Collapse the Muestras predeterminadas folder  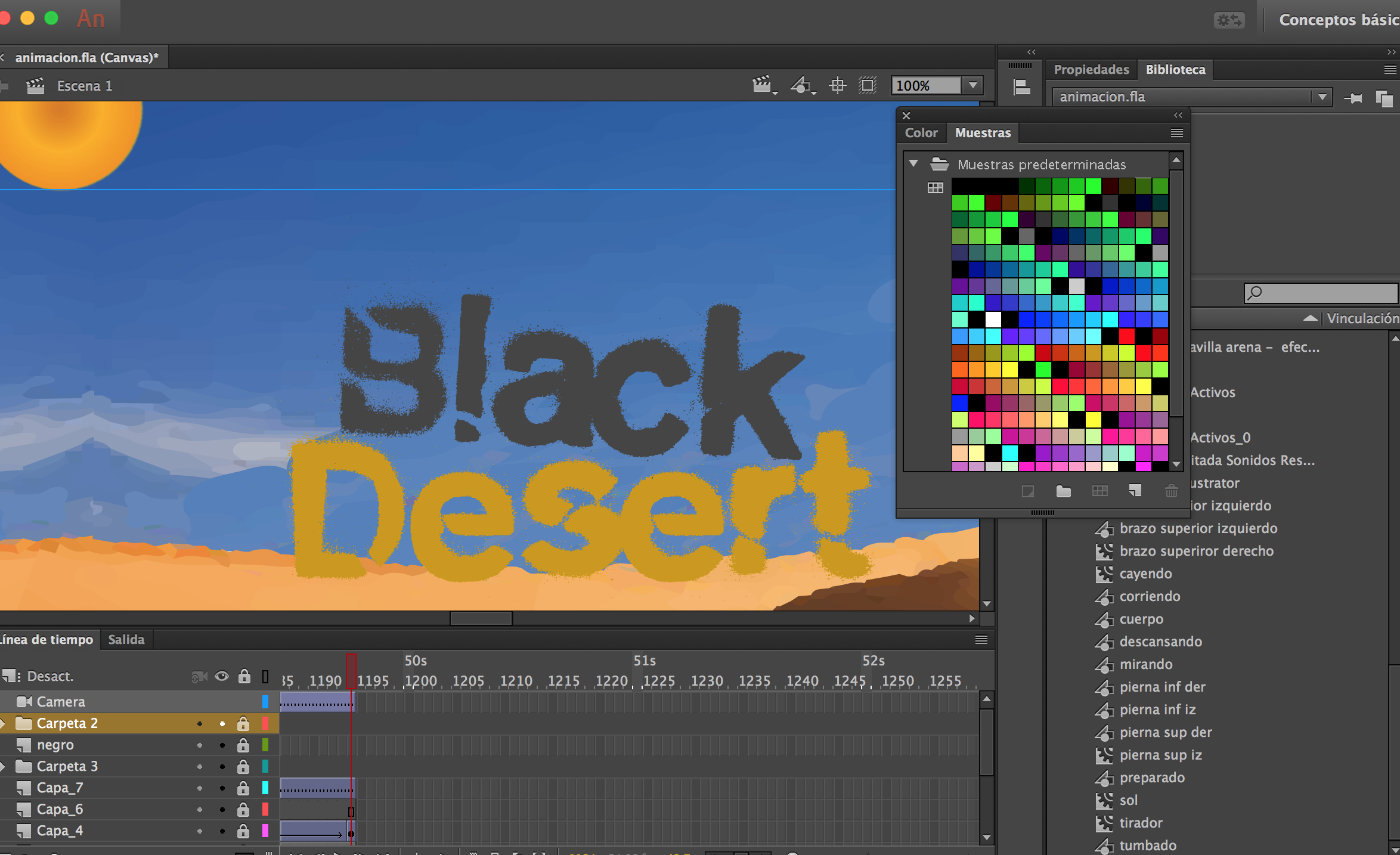point(913,163)
